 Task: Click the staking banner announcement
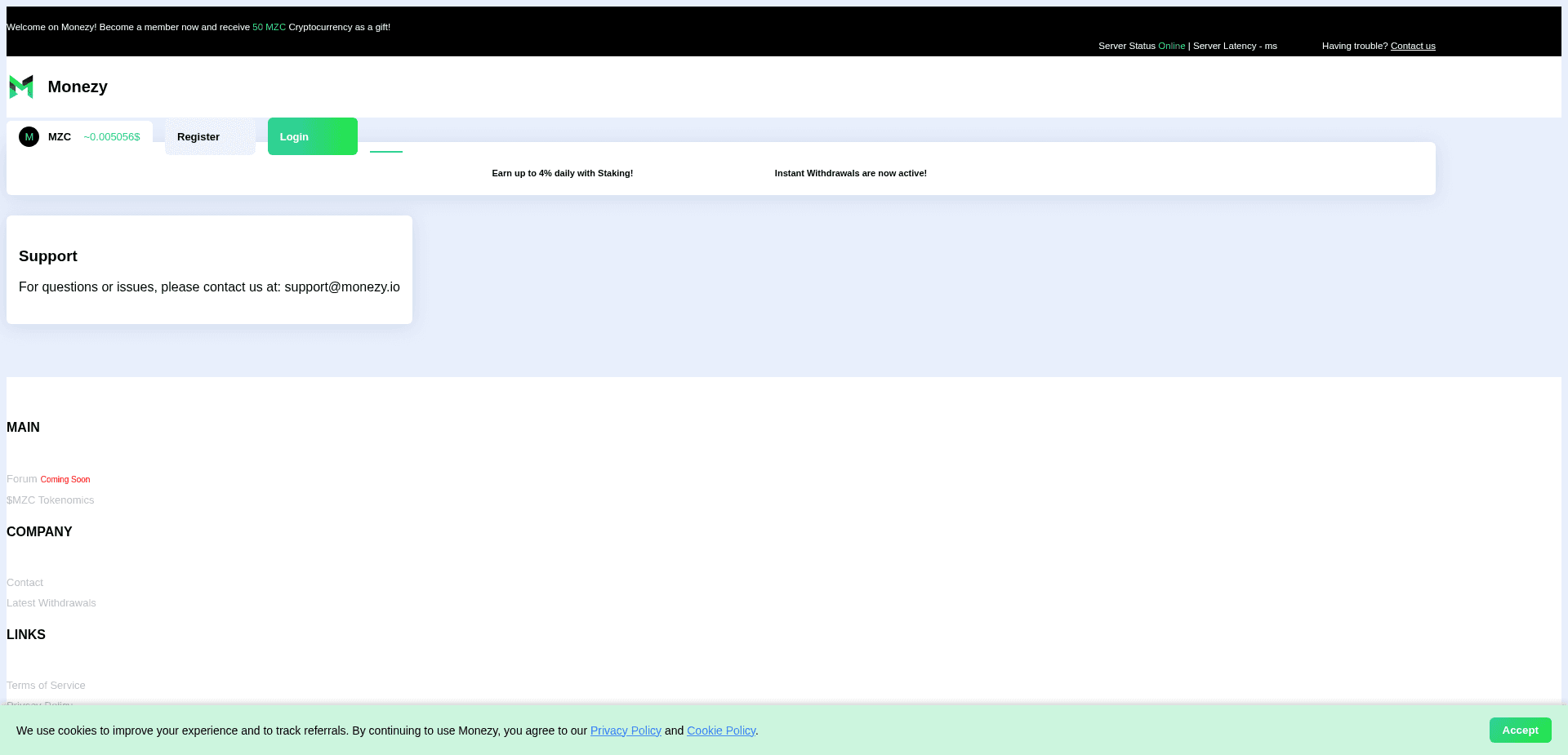pos(562,173)
